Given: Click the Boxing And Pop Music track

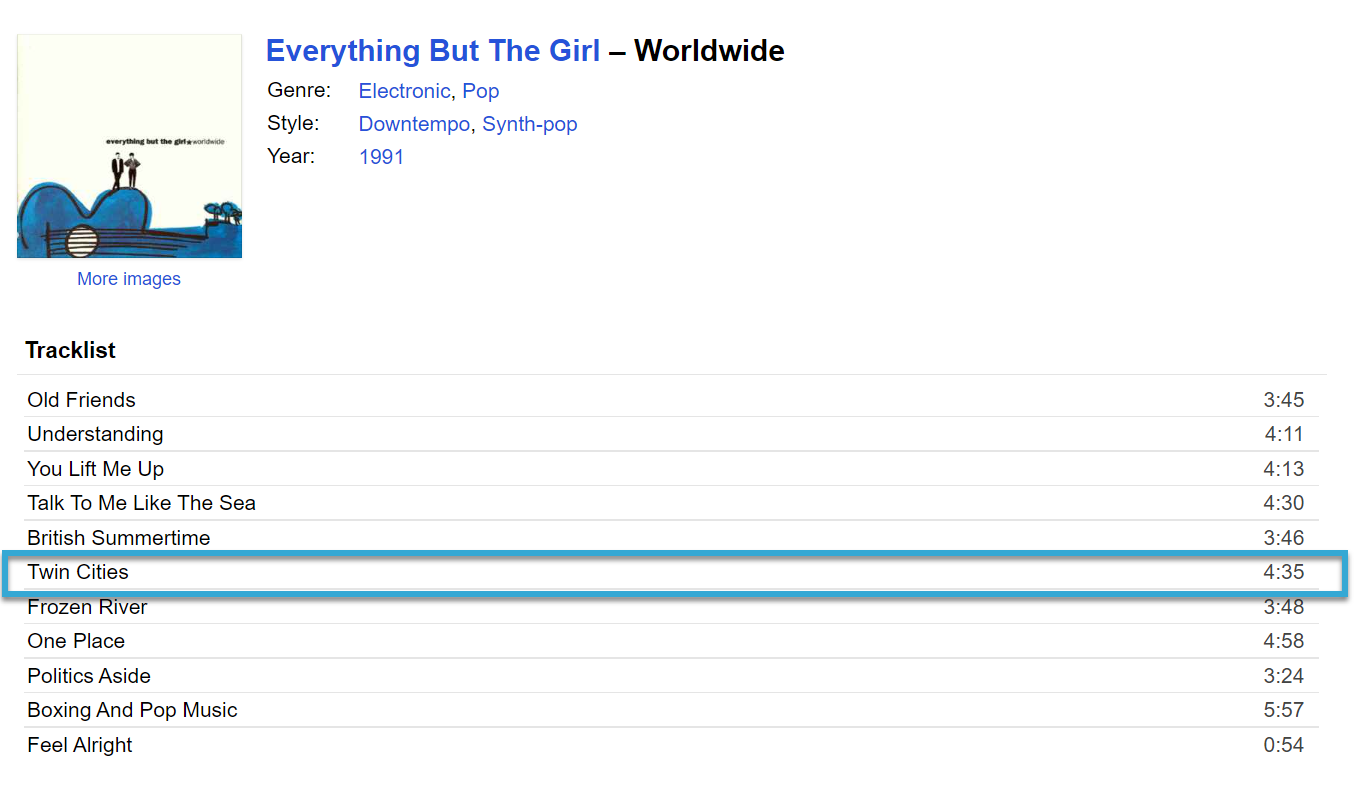Looking at the screenshot, I should tap(132, 710).
